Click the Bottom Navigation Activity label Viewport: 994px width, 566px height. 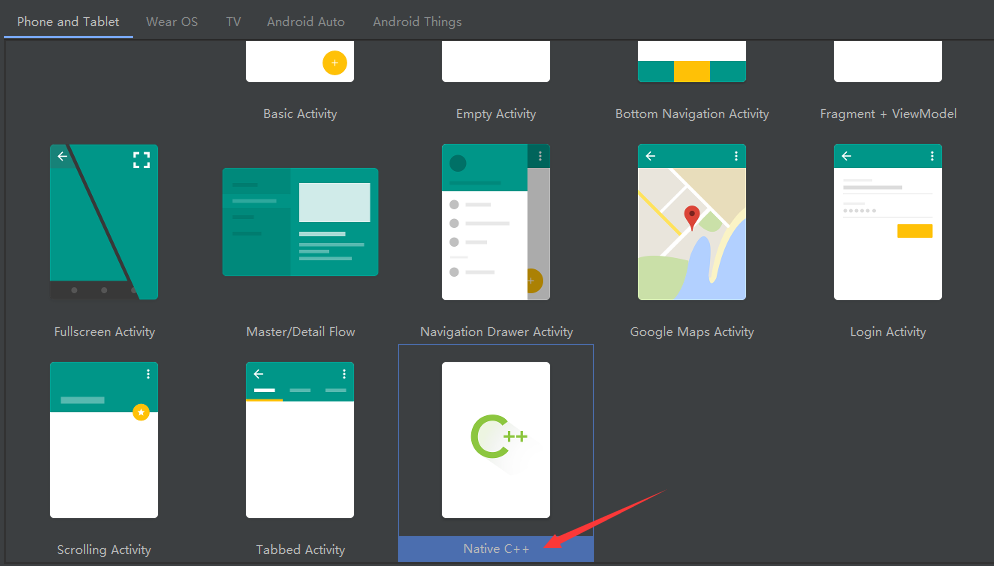click(x=692, y=114)
